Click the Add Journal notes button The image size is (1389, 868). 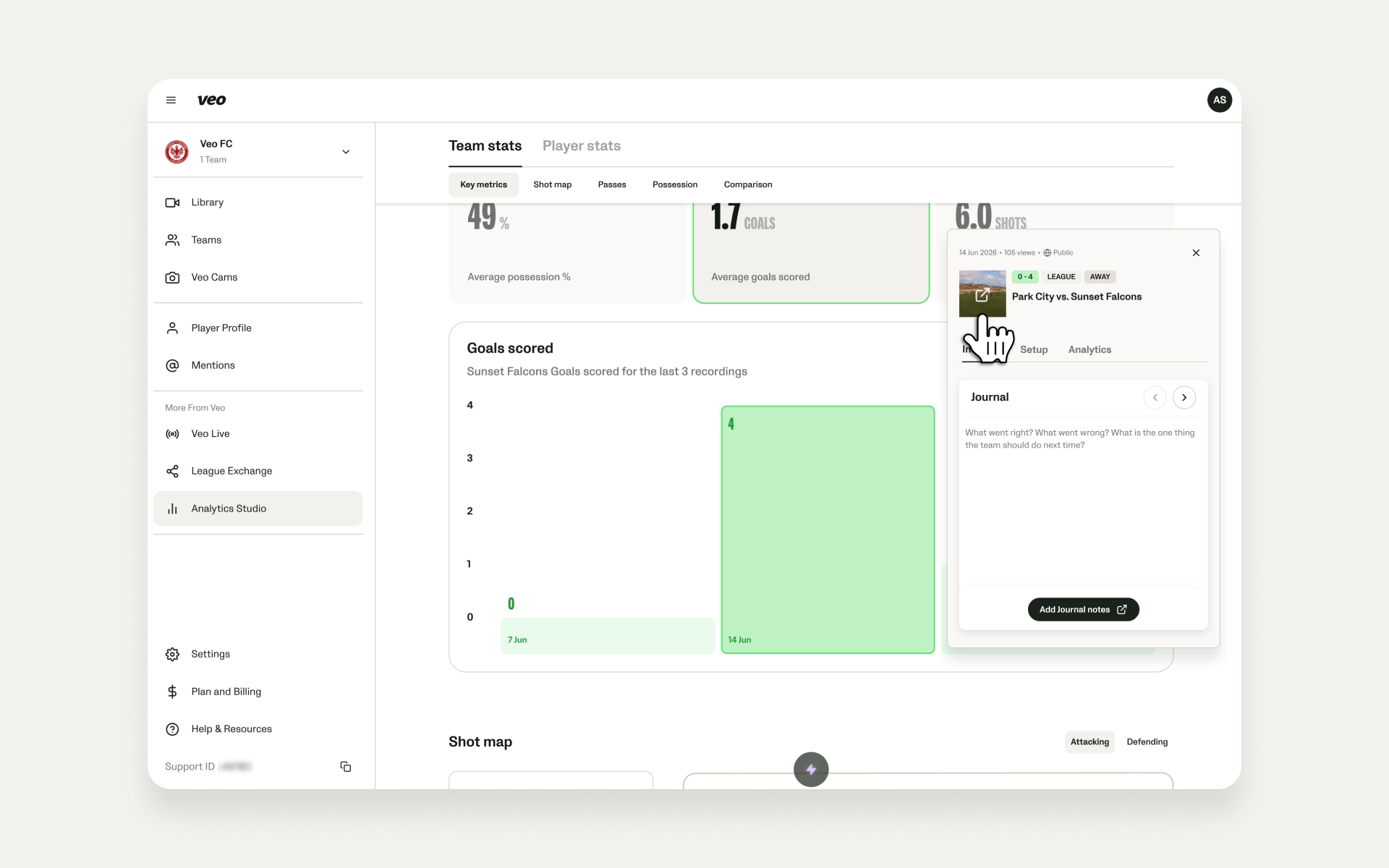[x=1083, y=610]
